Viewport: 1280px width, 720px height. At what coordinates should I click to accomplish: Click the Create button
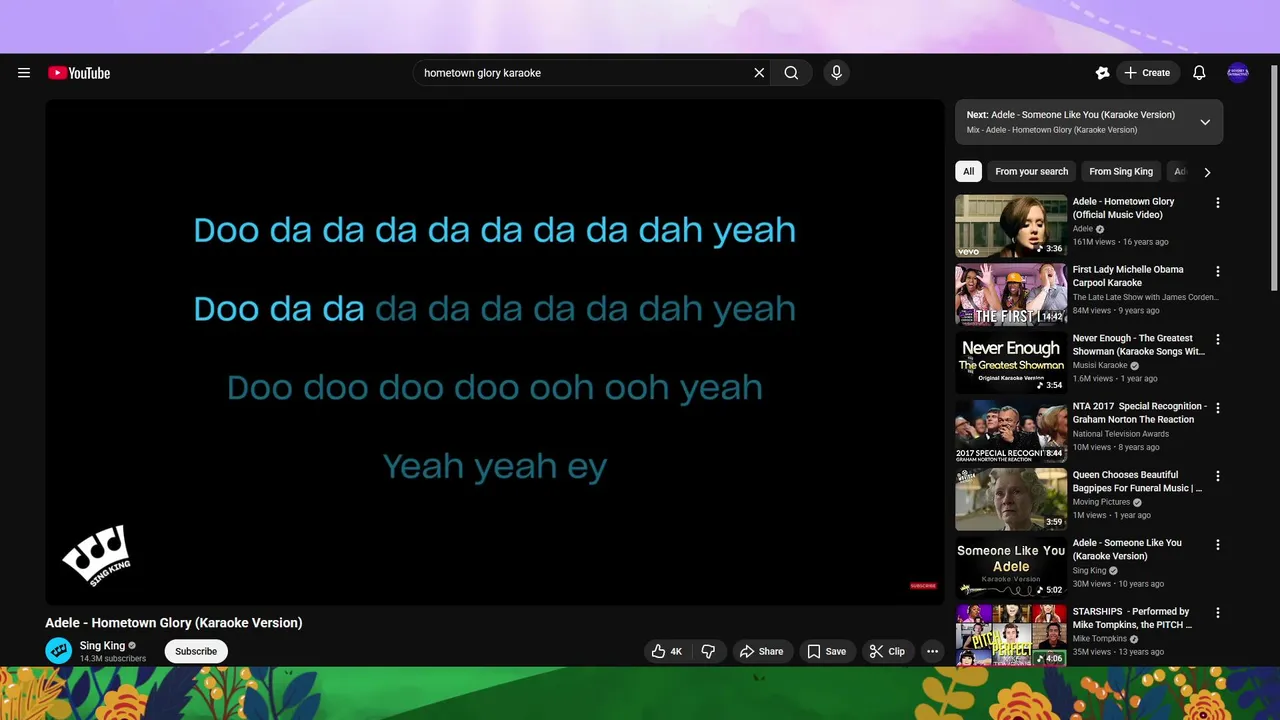[1148, 73]
